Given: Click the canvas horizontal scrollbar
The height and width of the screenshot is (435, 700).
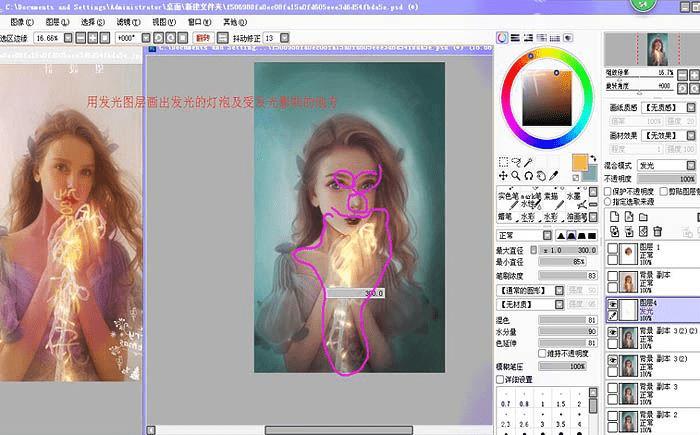Looking at the screenshot, I should coord(339,430).
